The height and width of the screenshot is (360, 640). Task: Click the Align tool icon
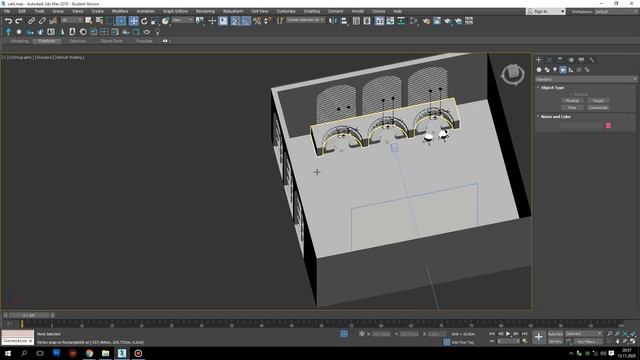pos(344,21)
